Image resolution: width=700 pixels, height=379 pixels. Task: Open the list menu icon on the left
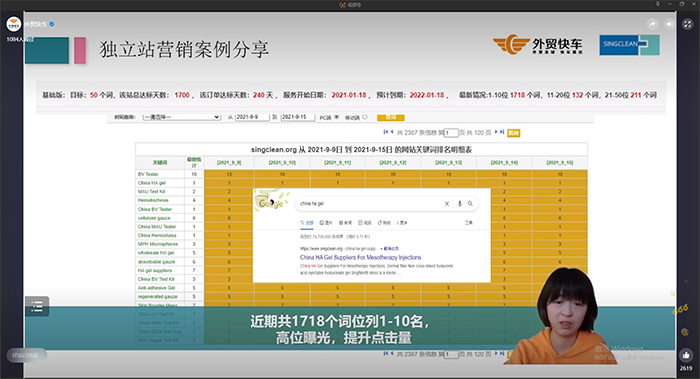(37, 307)
